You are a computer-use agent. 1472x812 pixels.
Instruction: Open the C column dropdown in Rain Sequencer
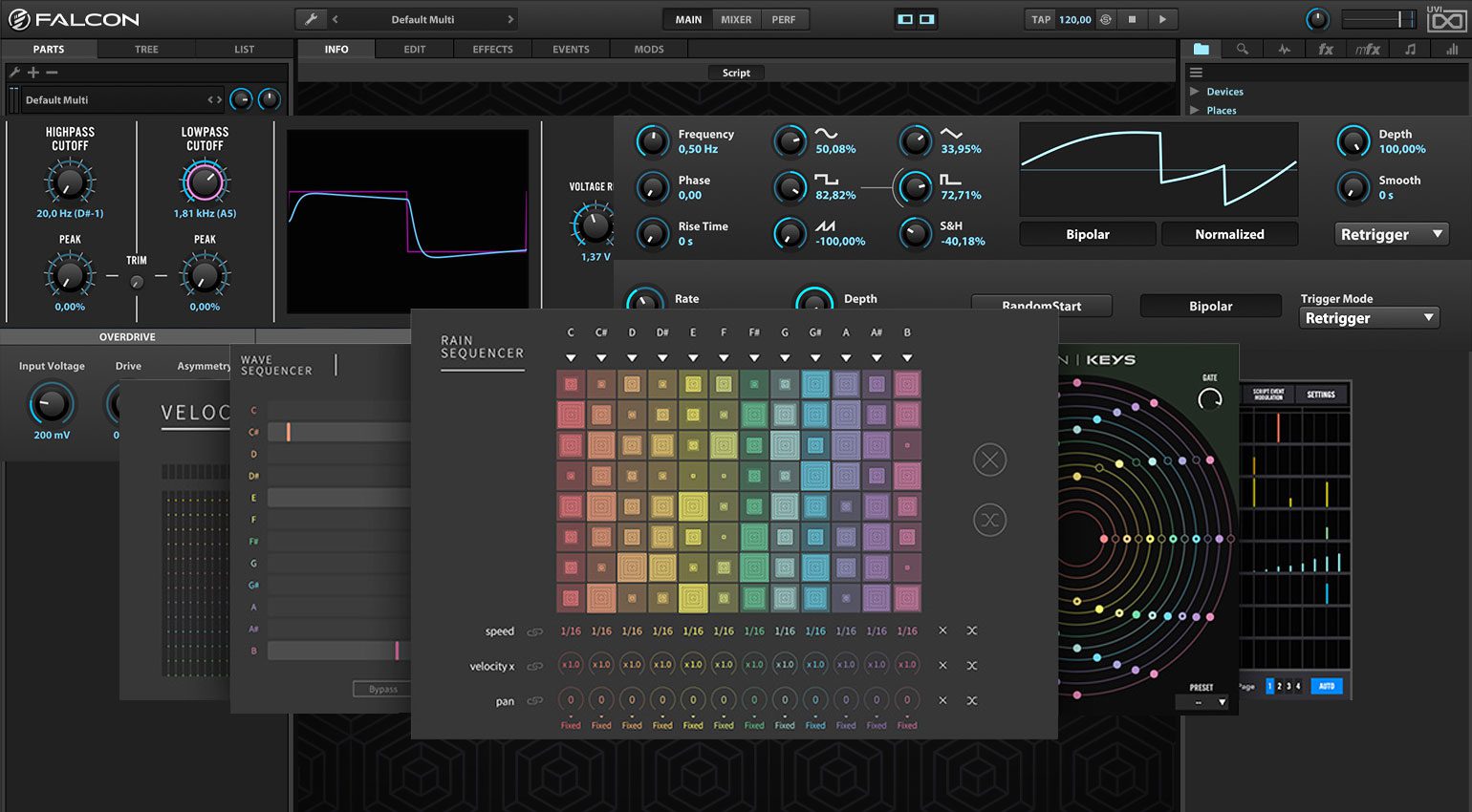[571, 358]
